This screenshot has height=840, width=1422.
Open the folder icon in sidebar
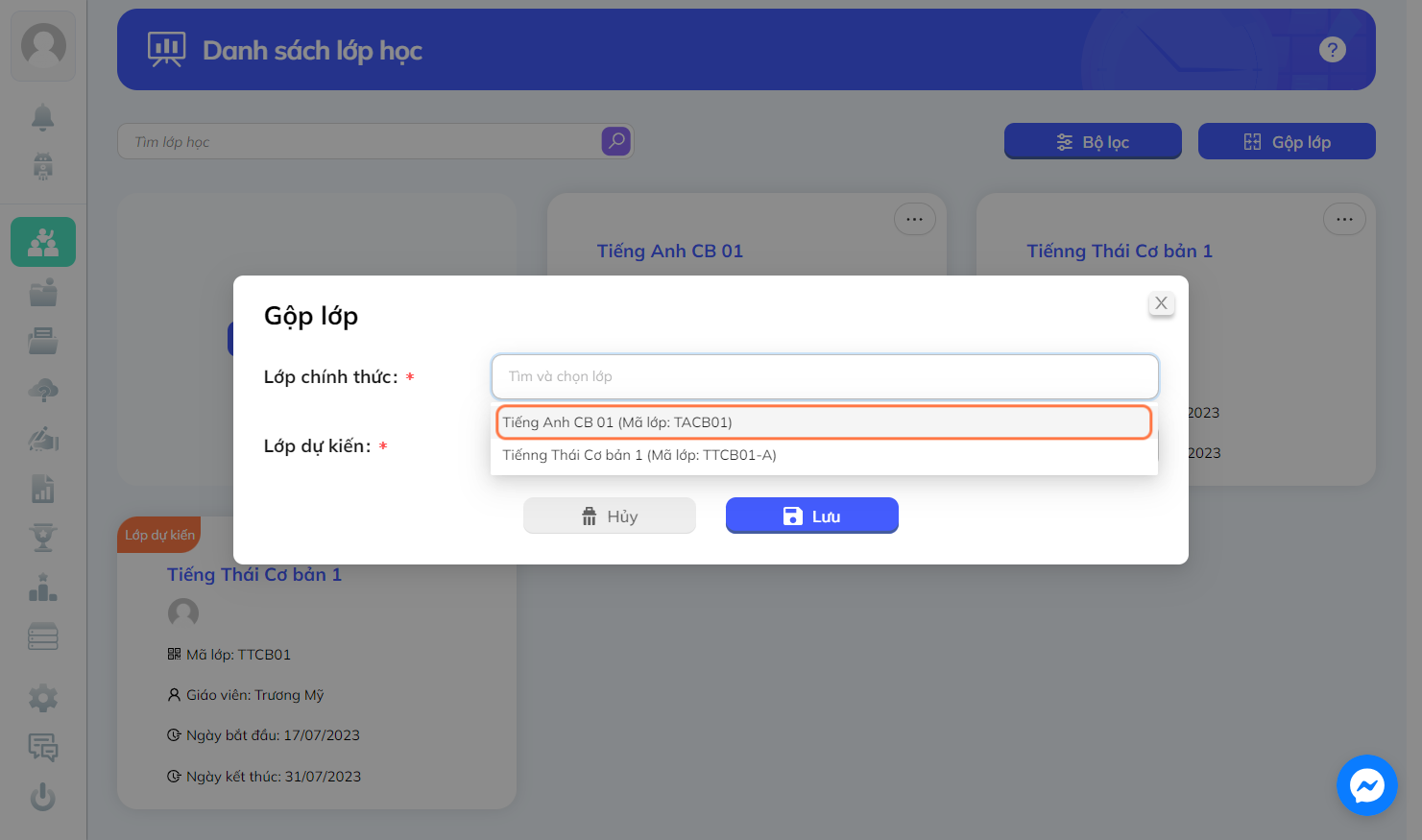(43, 293)
